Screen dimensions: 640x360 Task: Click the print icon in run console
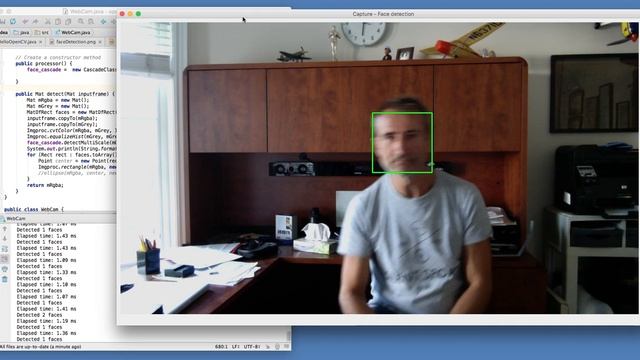(x=5, y=269)
